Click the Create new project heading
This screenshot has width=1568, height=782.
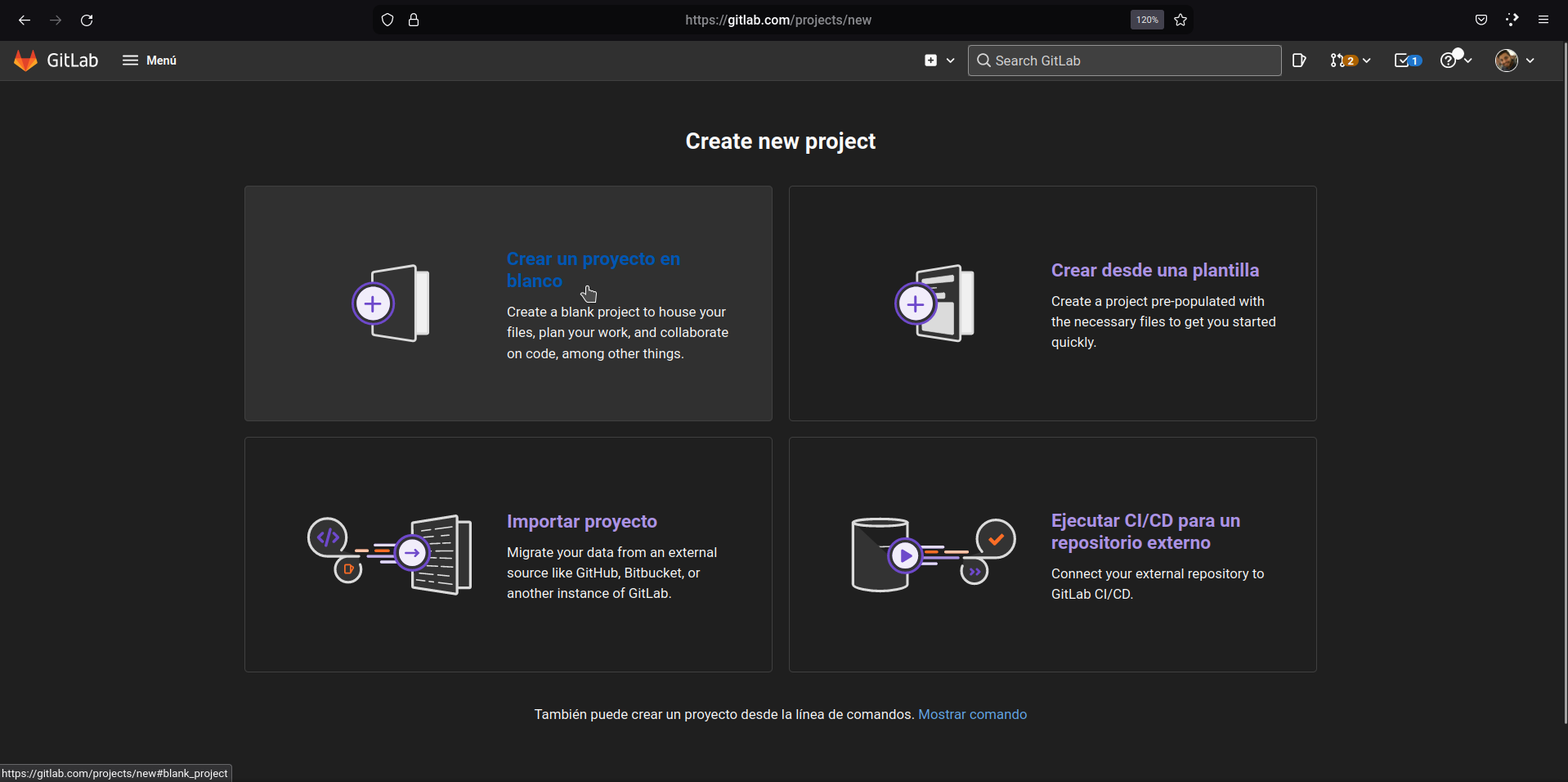click(781, 142)
